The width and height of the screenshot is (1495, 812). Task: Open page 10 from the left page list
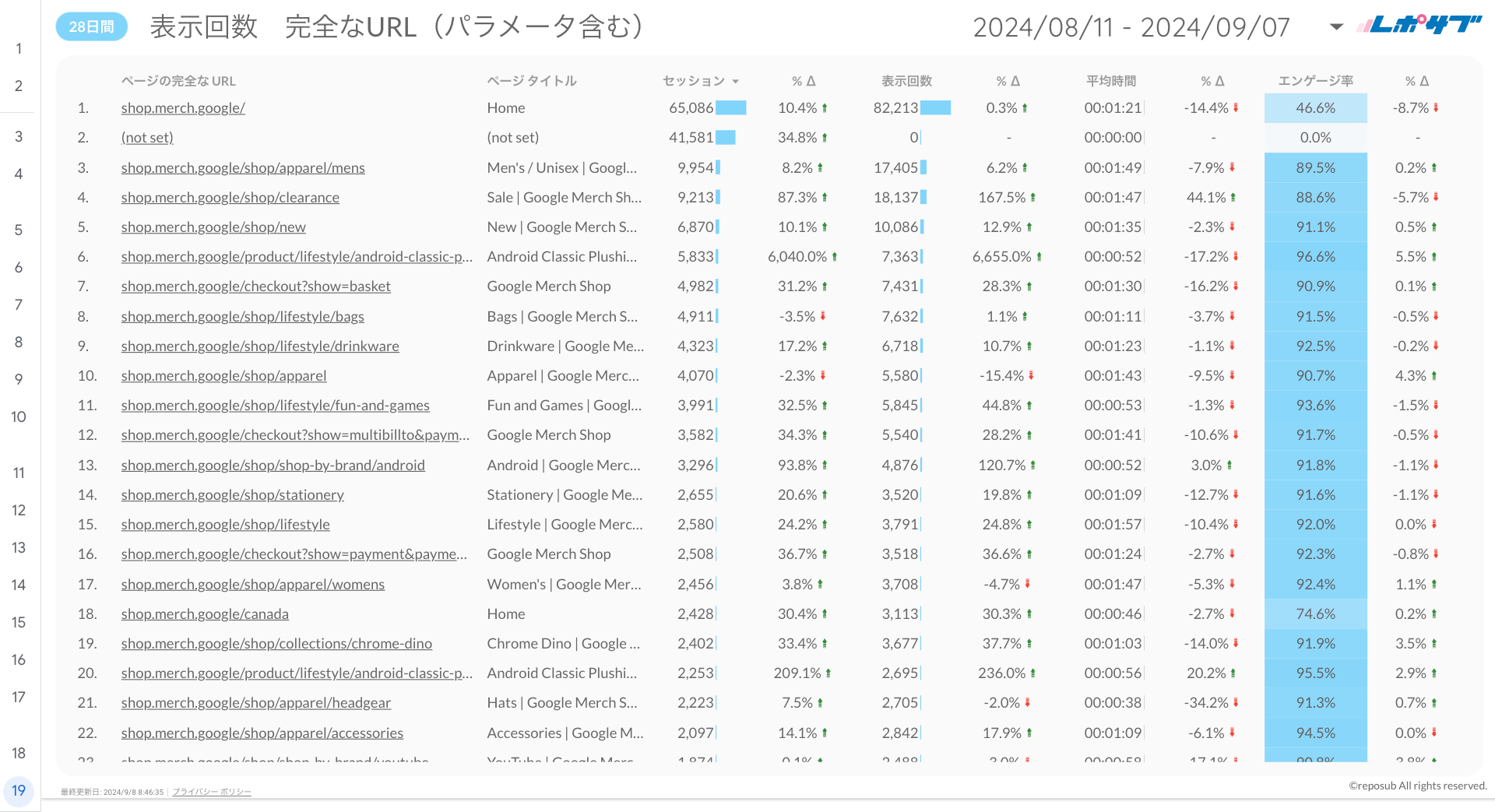(x=19, y=417)
